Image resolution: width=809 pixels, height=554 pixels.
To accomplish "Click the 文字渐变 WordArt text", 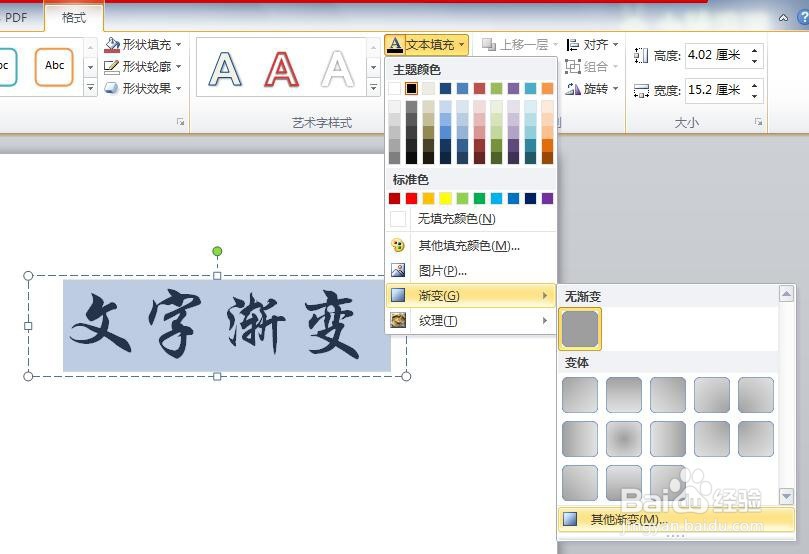I will click(215, 325).
